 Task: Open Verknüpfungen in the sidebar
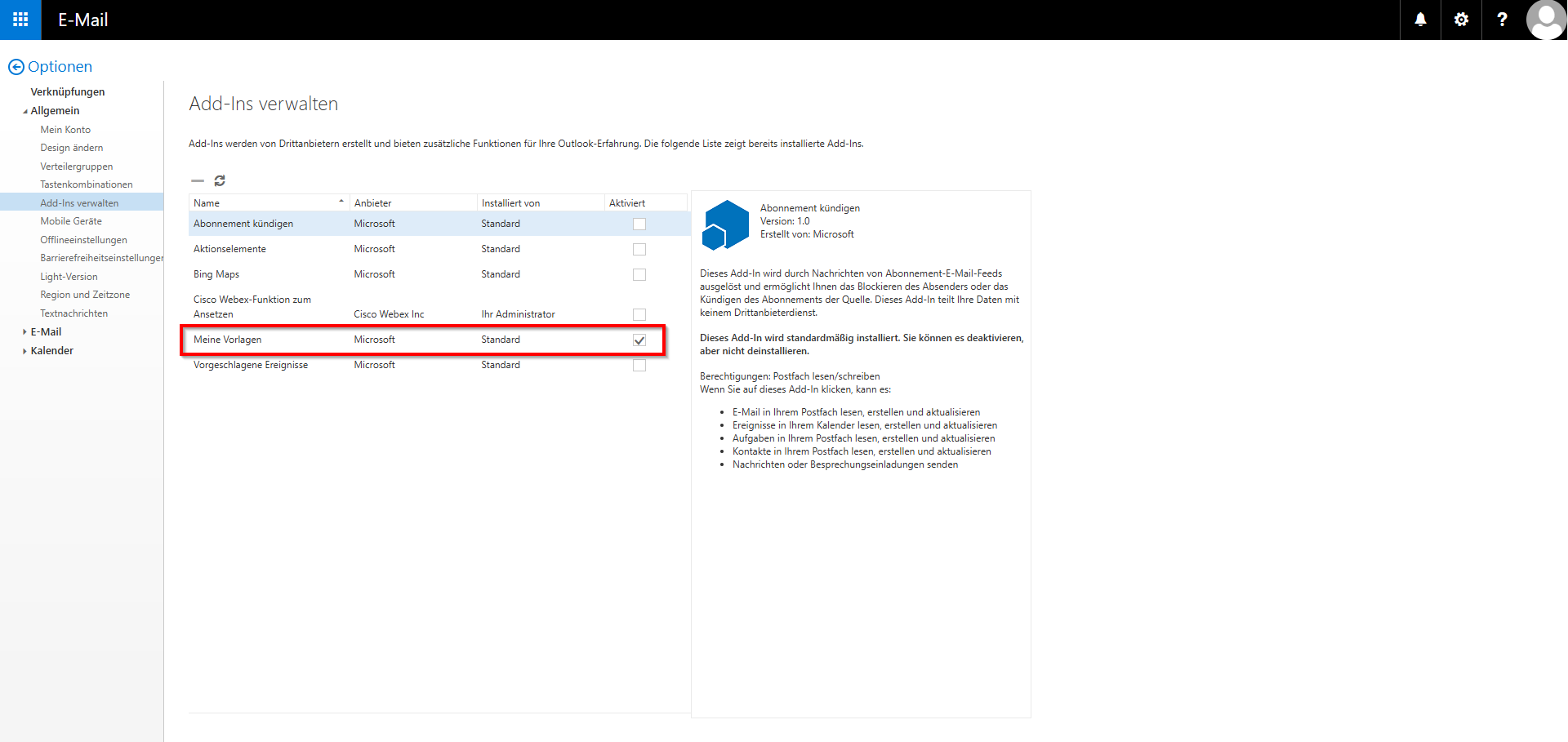tap(68, 92)
